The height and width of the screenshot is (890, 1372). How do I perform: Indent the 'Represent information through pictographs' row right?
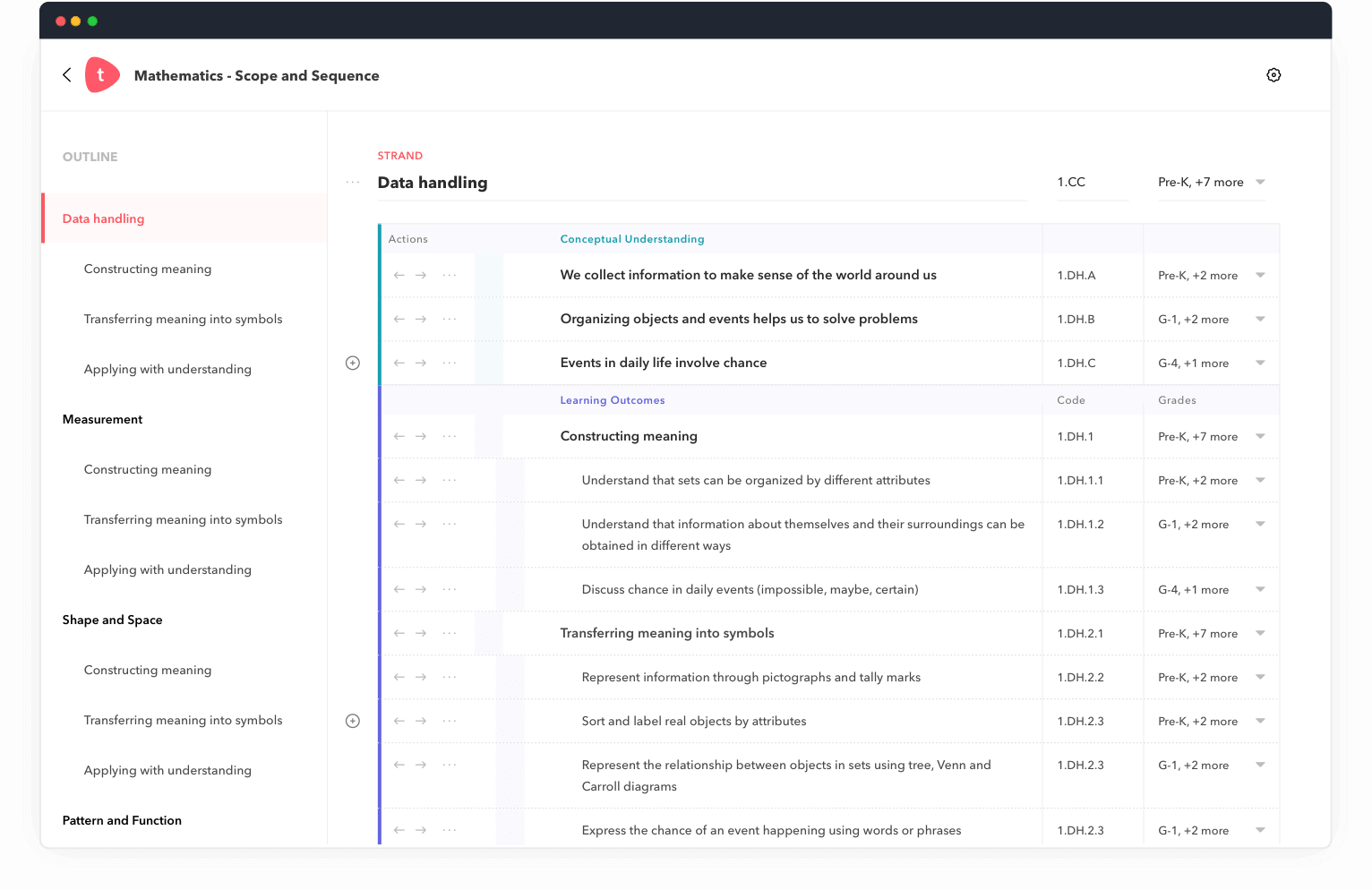pyautogui.click(x=421, y=677)
